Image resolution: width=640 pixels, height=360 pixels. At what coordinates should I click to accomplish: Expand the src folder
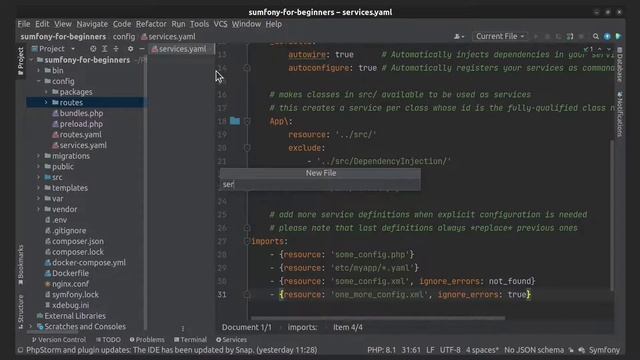coord(39,177)
